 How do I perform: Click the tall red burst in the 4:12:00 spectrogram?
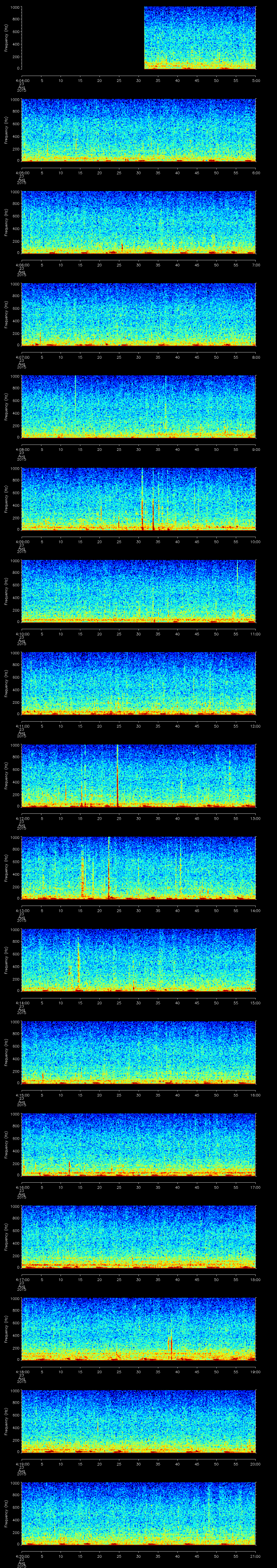117,776
